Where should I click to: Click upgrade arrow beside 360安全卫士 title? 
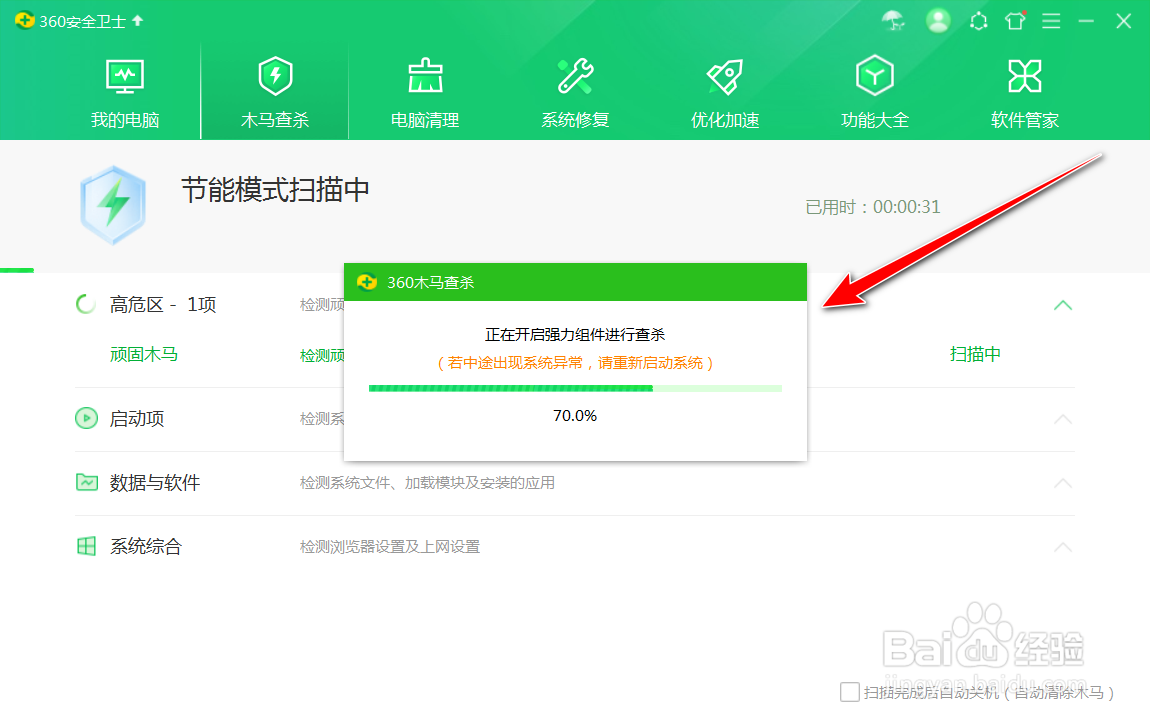(138, 21)
